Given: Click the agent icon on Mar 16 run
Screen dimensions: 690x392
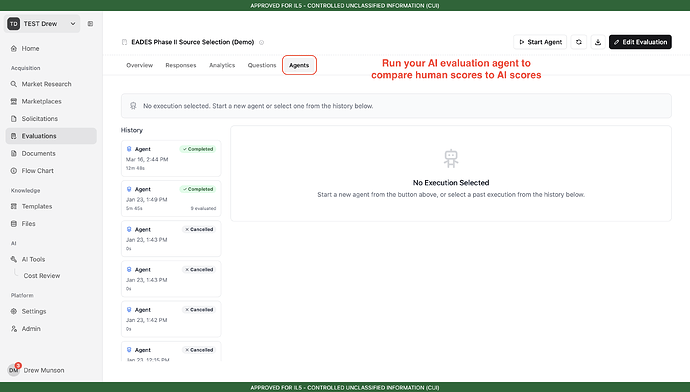Looking at the screenshot, I should pyautogui.click(x=129, y=149).
